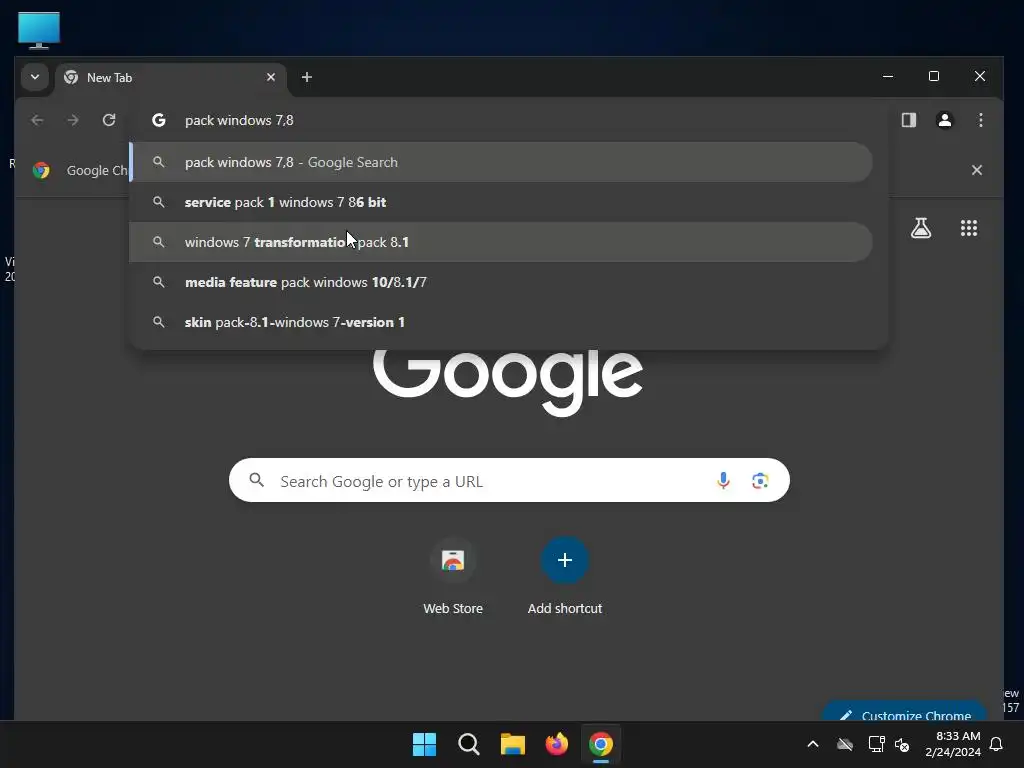Select 'pack windows 7,8 - Google Search' suggestion
The image size is (1024, 768).
(501, 162)
